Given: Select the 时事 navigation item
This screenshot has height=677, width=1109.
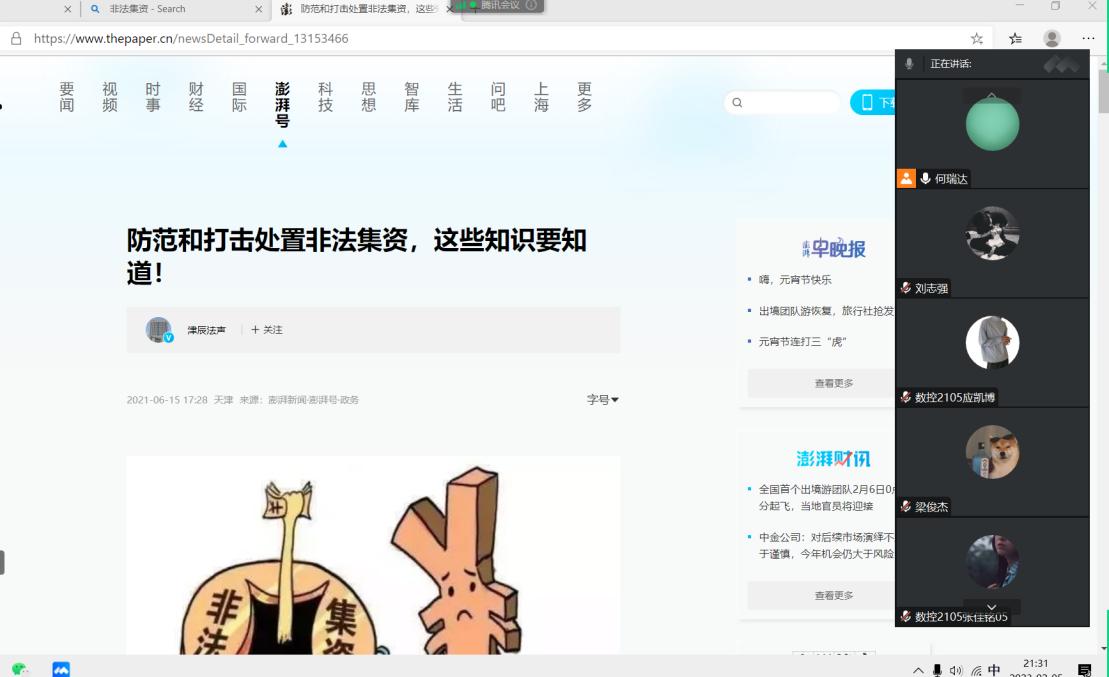Looking at the screenshot, I should pyautogui.click(x=153, y=97).
